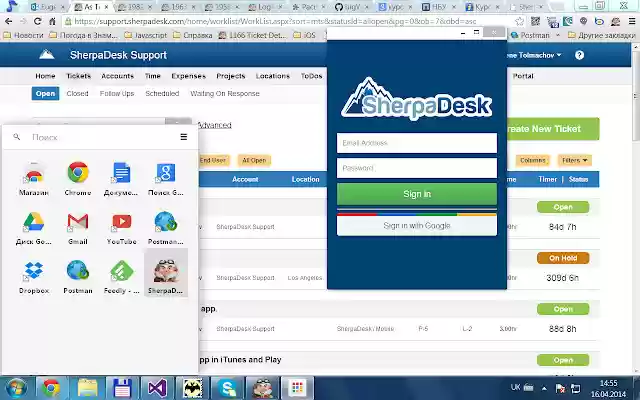Open Windows Start menu

coord(16,388)
